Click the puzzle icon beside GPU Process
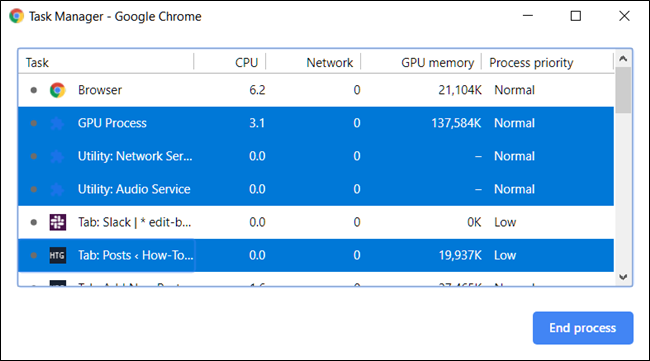 (57, 123)
